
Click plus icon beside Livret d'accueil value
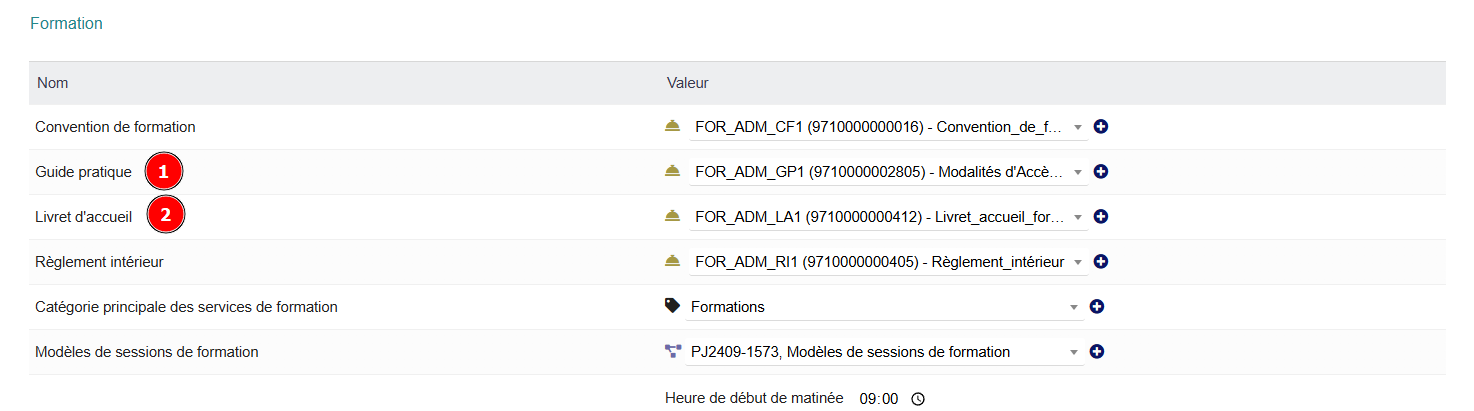click(x=1101, y=217)
